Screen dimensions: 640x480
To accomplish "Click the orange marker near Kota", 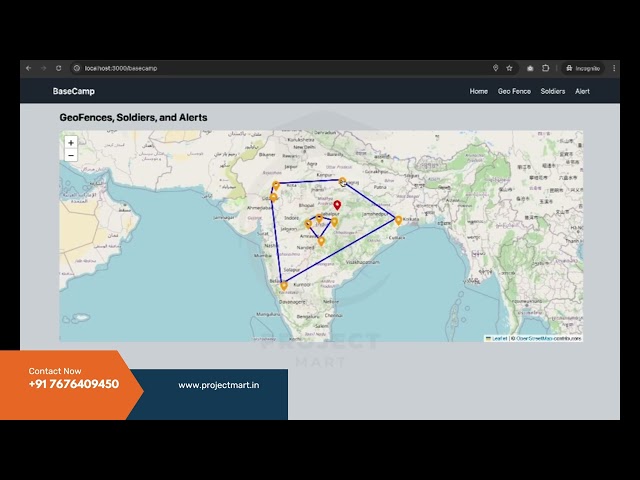I will [276, 186].
